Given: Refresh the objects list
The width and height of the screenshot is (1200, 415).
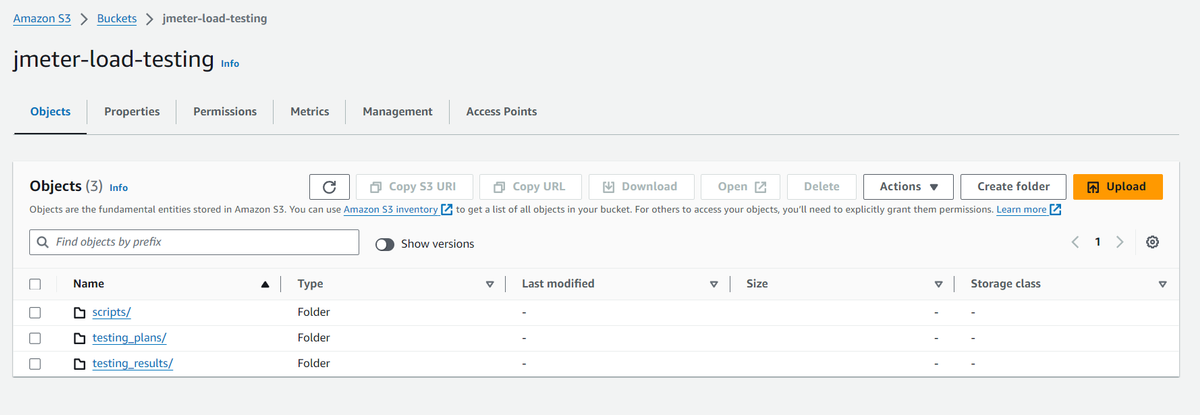Looking at the screenshot, I should 329,187.
